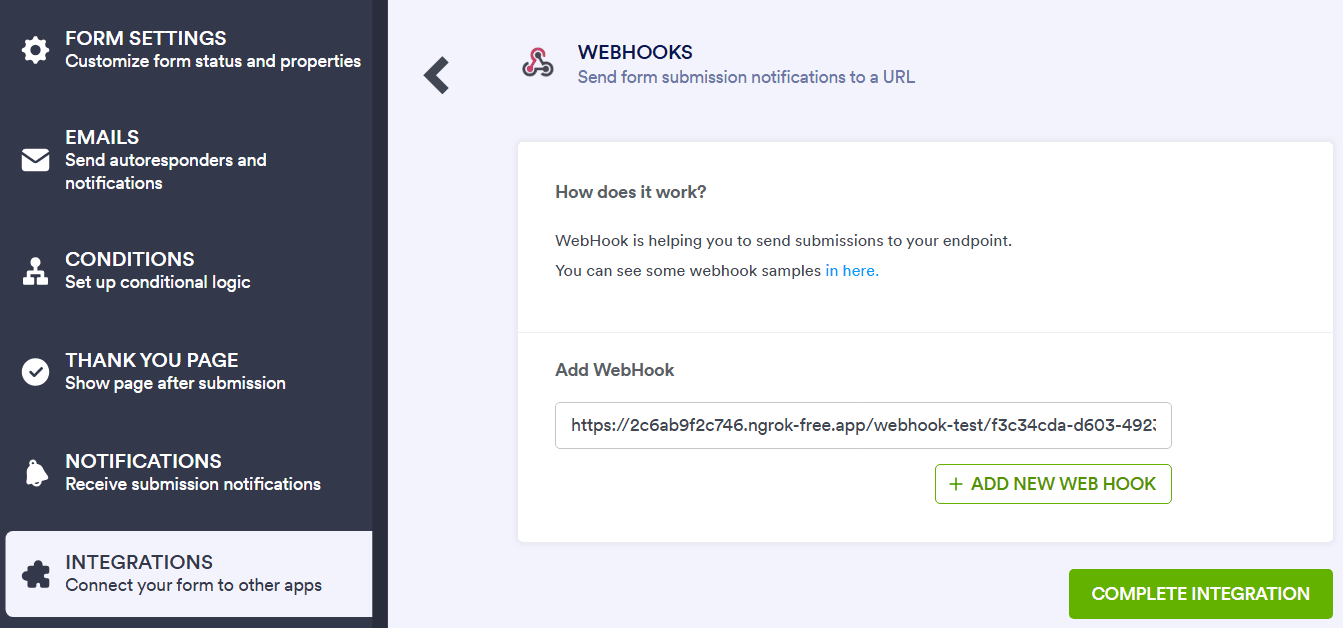Click the Integrations puzzle piece icon

35,574
